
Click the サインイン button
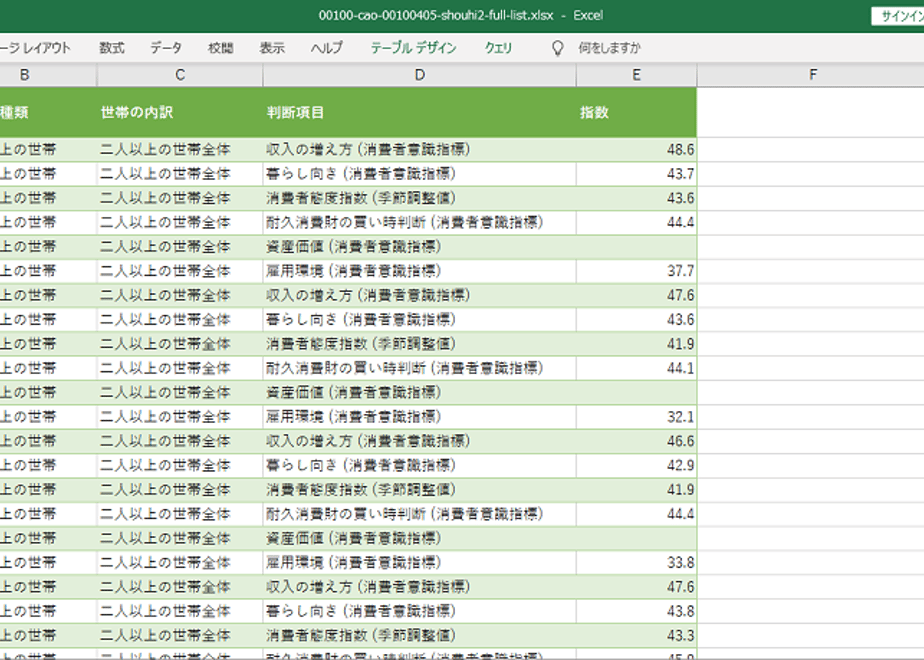pyautogui.click(x=898, y=16)
